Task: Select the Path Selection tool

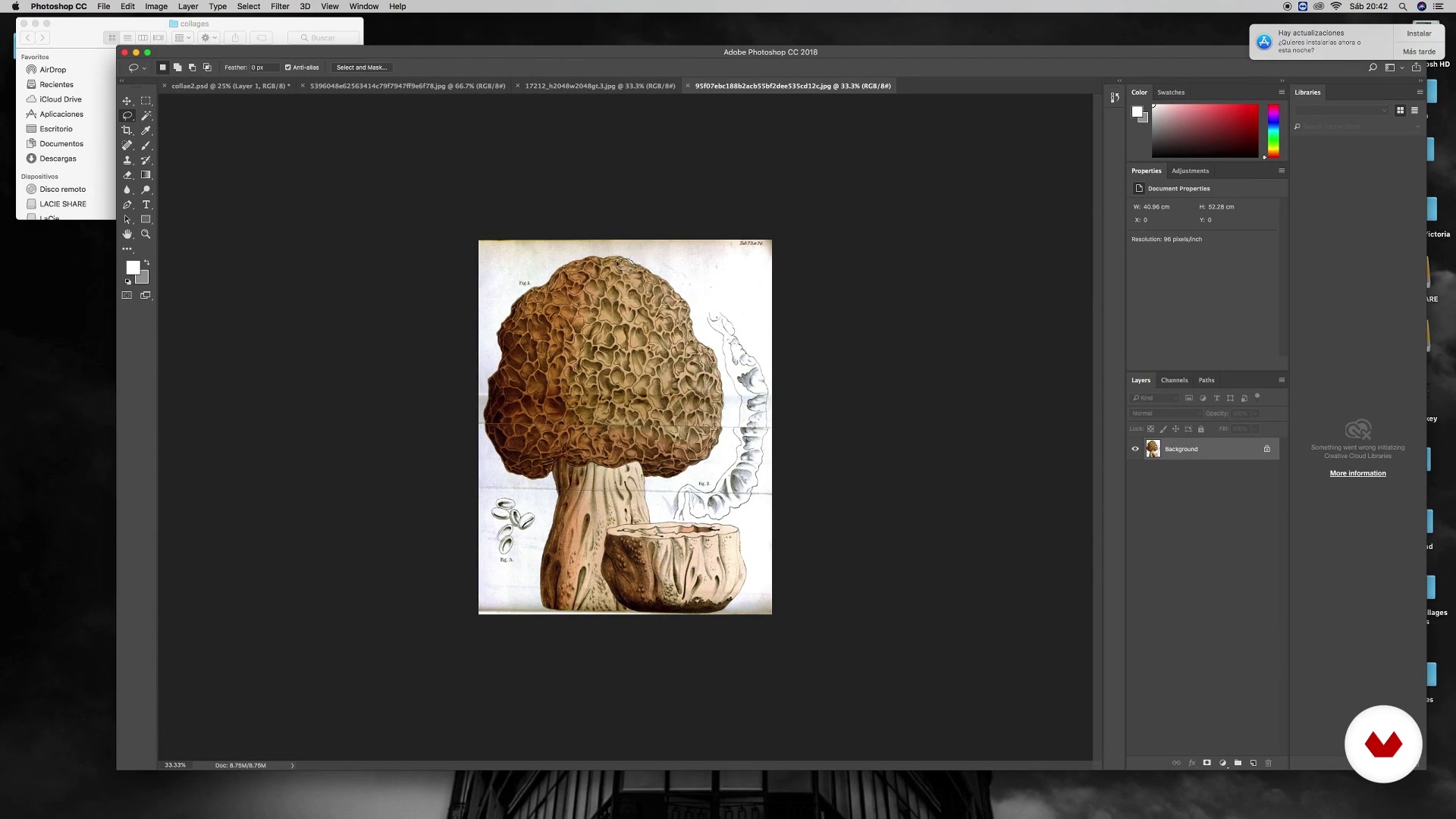Action: click(x=127, y=219)
